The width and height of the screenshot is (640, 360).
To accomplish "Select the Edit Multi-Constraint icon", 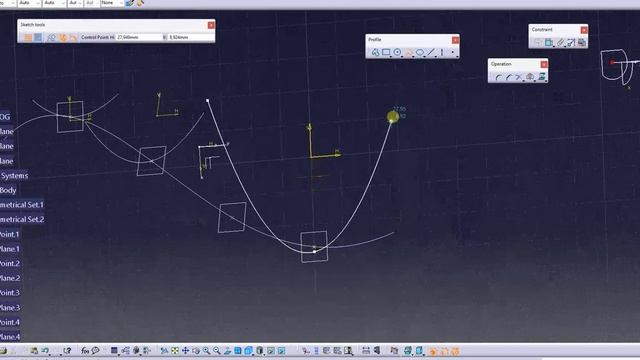I will (x=582, y=42).
